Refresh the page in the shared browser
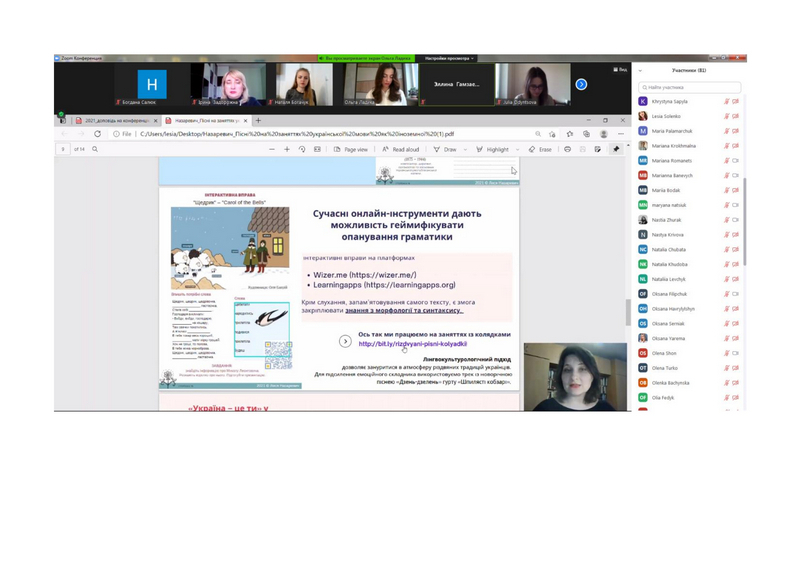The height and width of the screenshot is (566, 800). [97, 134]
